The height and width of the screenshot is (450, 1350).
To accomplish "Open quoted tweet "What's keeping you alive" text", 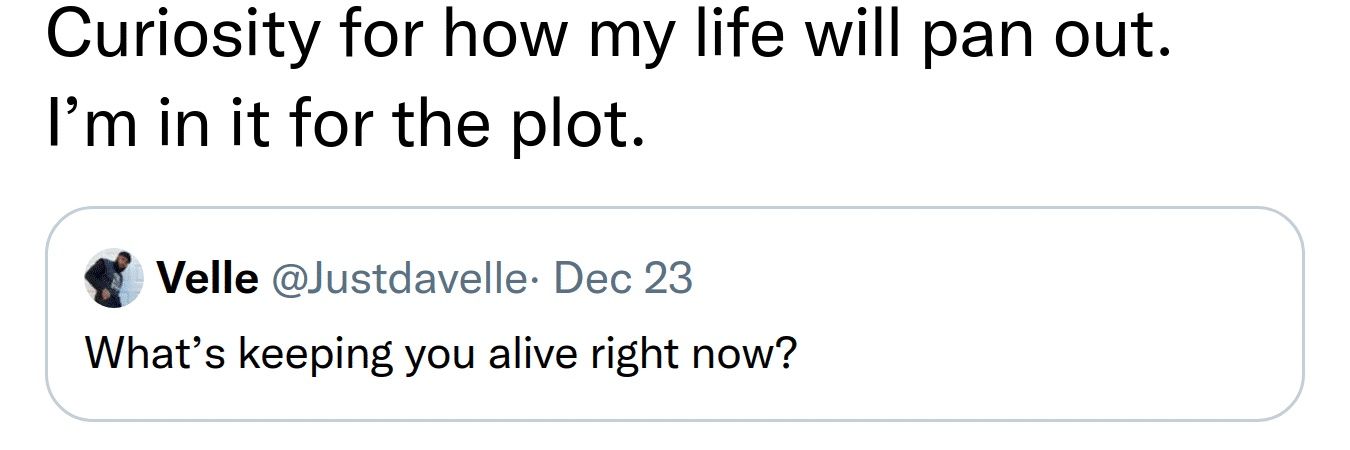I will coord(441,354).
